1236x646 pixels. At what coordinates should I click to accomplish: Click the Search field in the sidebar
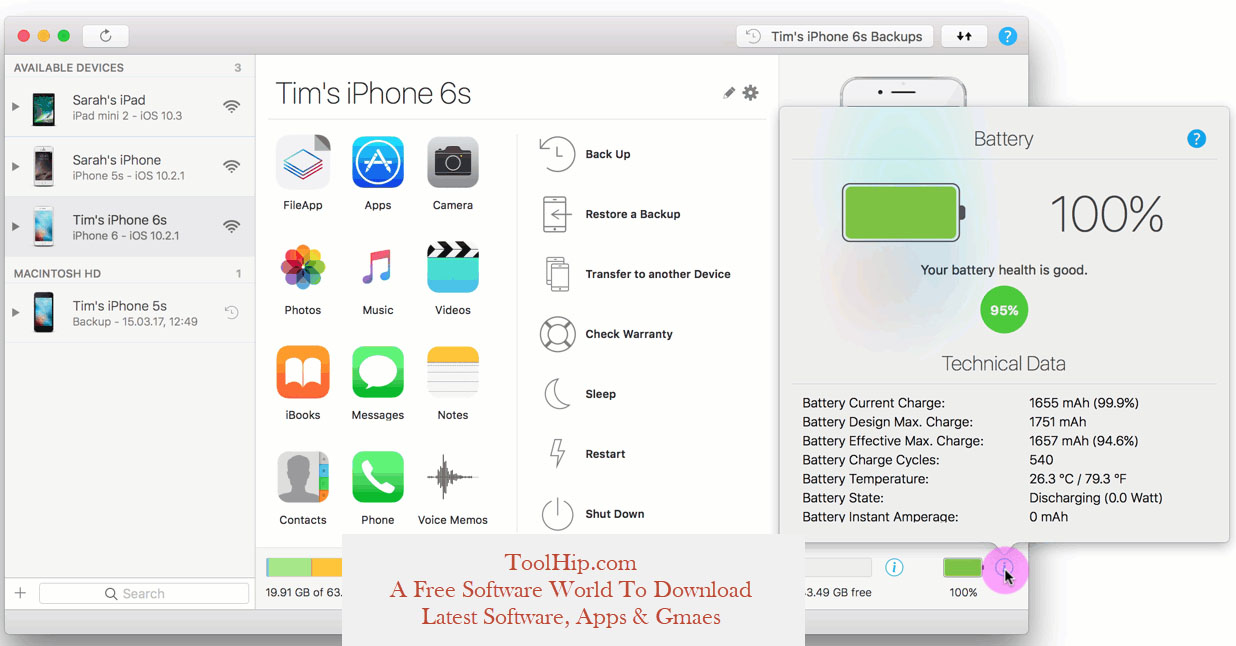click(144, 594)
